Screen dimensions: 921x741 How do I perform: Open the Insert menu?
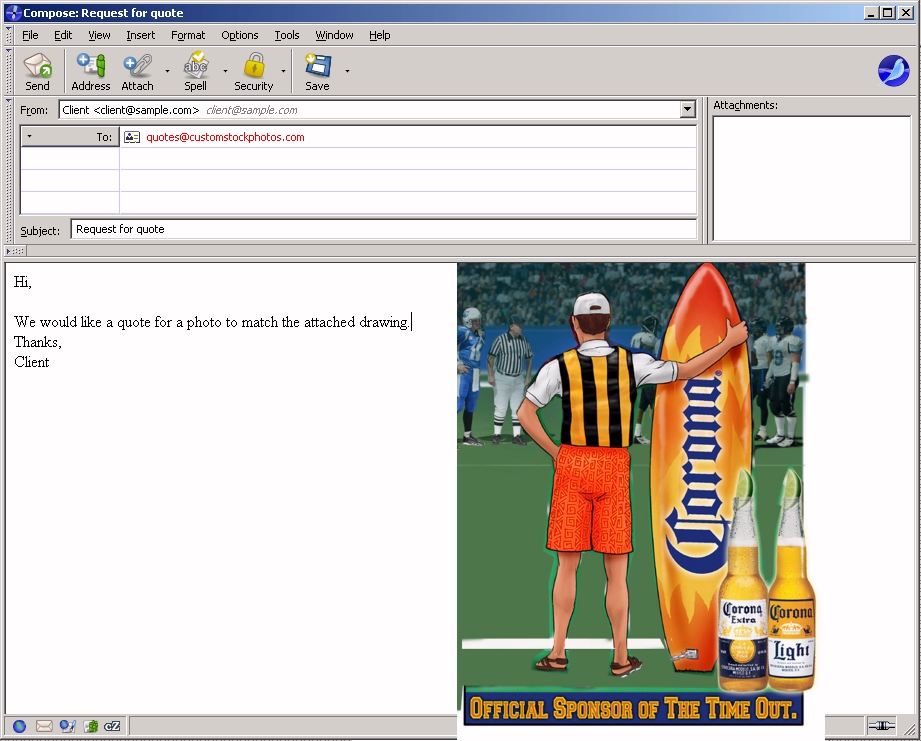(140, 35)
